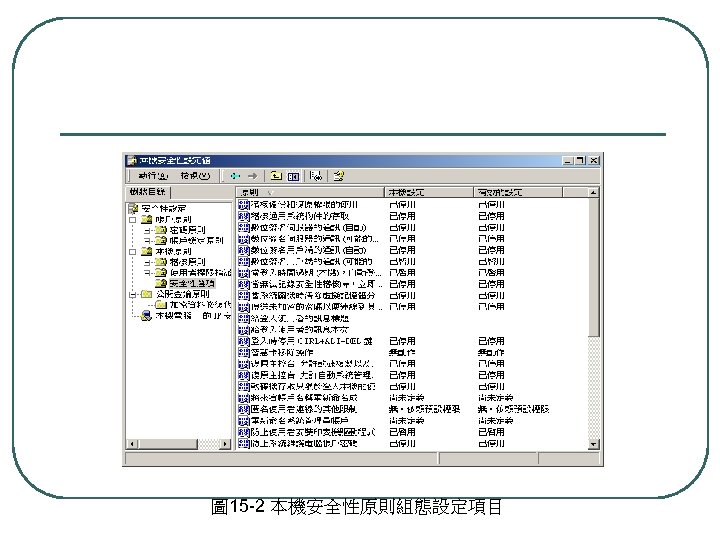Toggle the Show/Hide Console Tree icon

pos(293,176)
